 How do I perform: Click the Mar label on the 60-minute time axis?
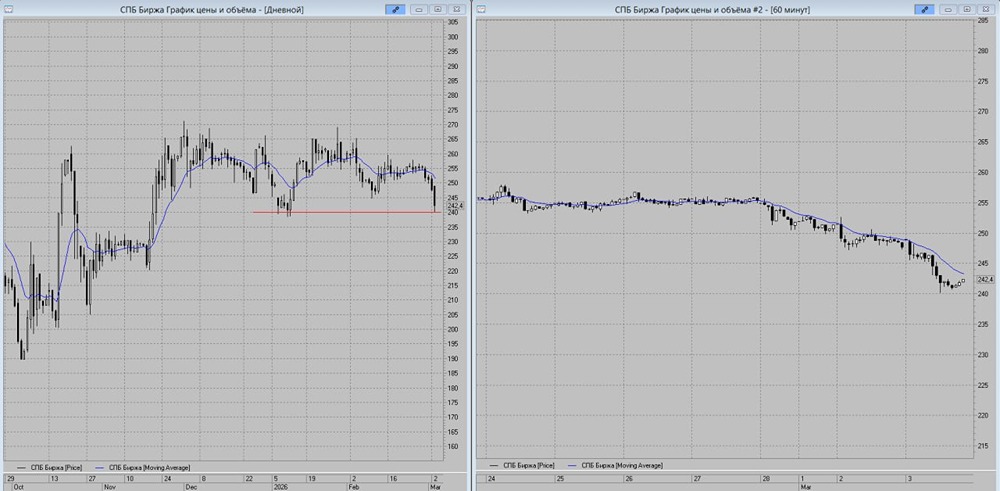click(805, 487)
